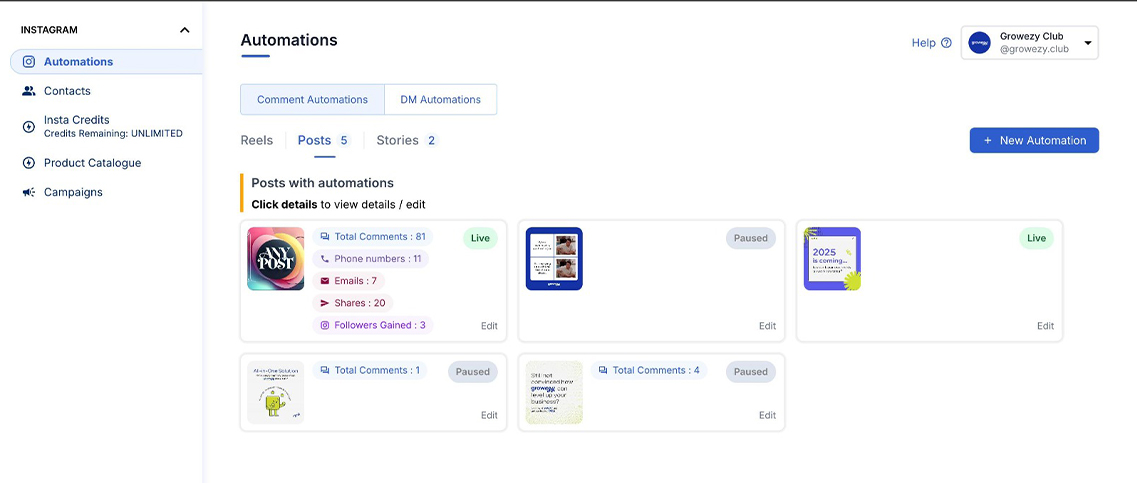Click the Followers Gained Instagram icon
Viewport: 1140px width, 483px height.
[x=324, y=325]
